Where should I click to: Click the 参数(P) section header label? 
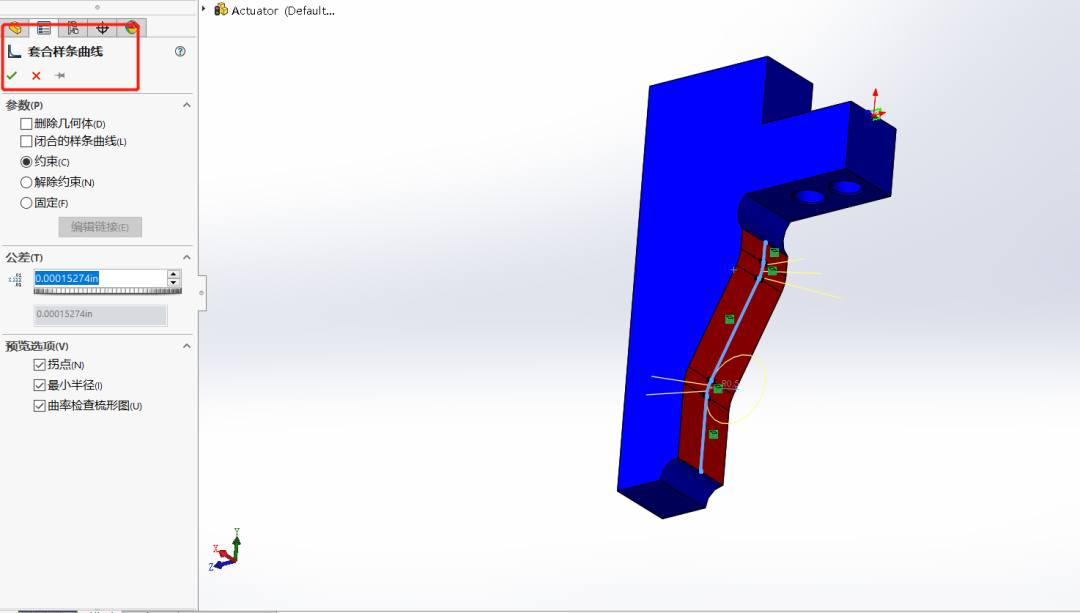point(24,105)
